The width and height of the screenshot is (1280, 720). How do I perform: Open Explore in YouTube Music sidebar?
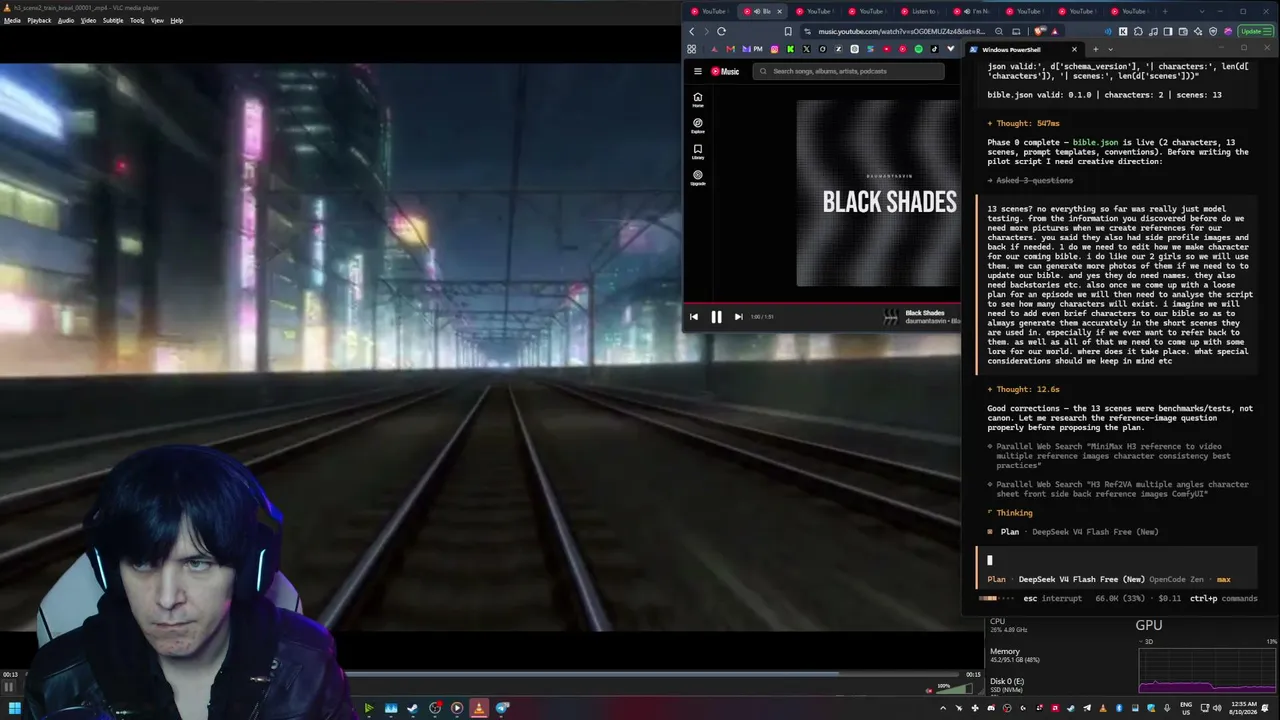tap(698, 126)
